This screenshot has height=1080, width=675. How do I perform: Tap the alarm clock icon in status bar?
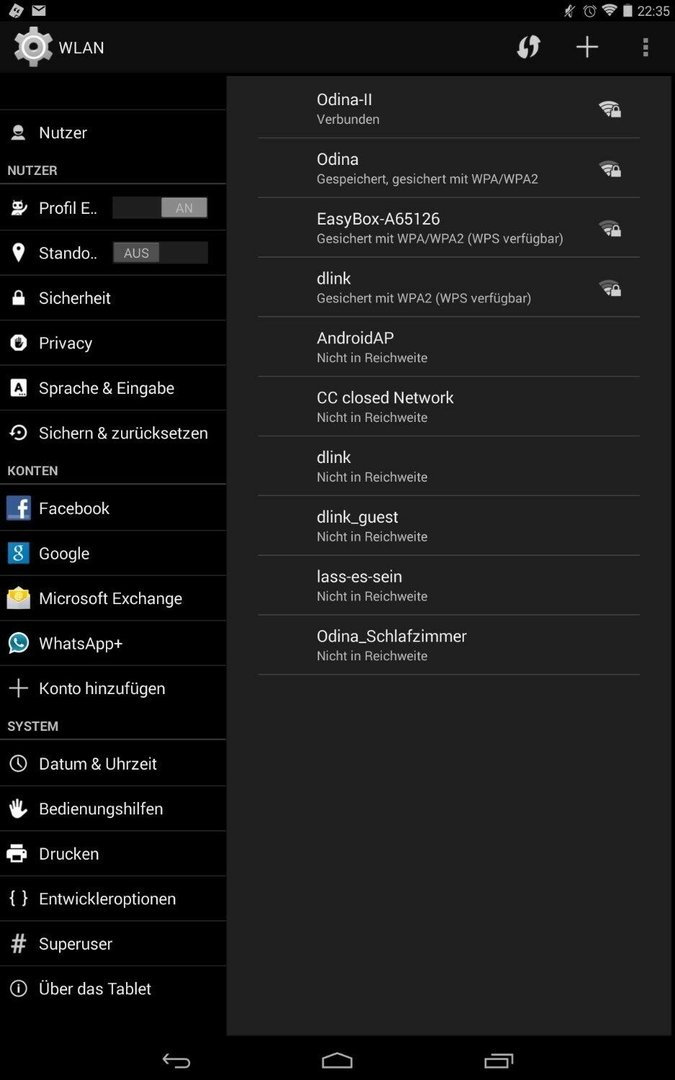pos(589,11)
